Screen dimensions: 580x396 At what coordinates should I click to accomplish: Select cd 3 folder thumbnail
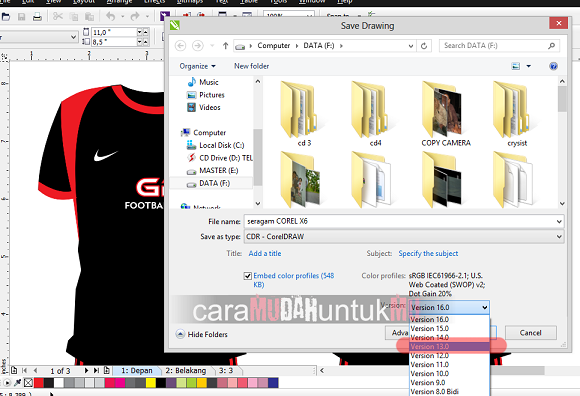pos(304,115)
